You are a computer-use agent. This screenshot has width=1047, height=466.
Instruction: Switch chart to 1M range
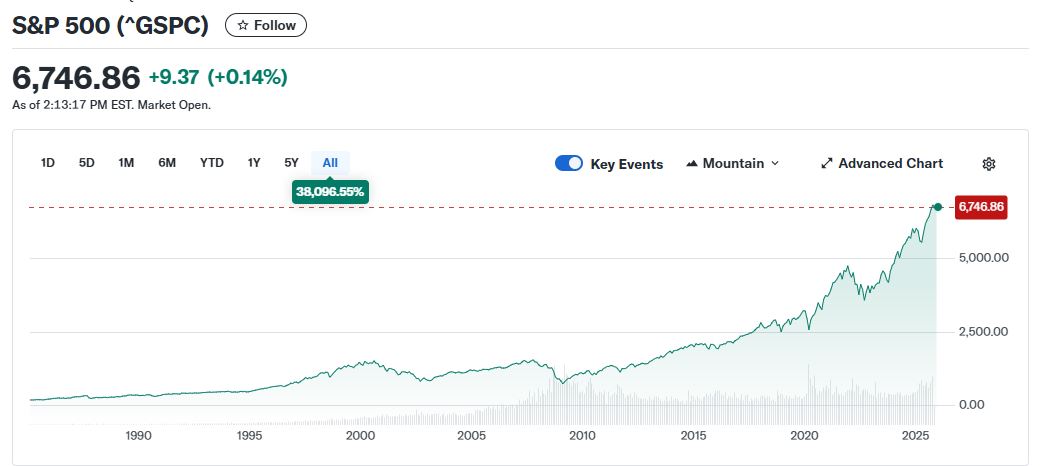click(x=126, y=163)
